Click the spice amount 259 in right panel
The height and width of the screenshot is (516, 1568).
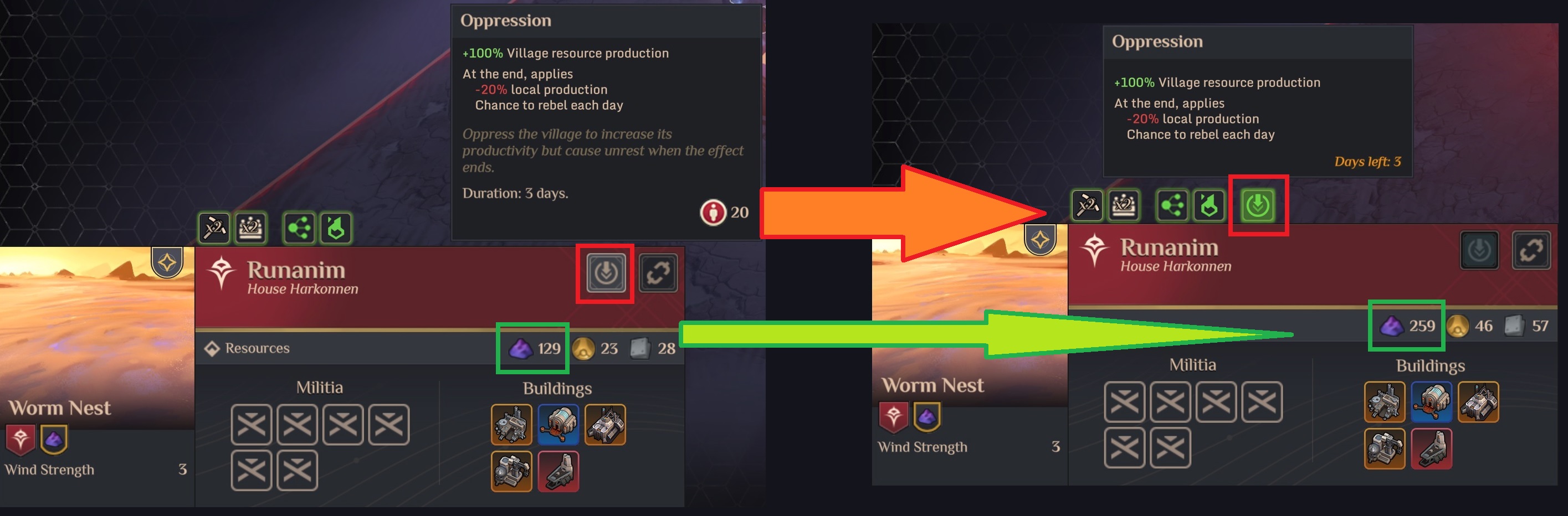pyautogui.click(x=1422, y=326)
